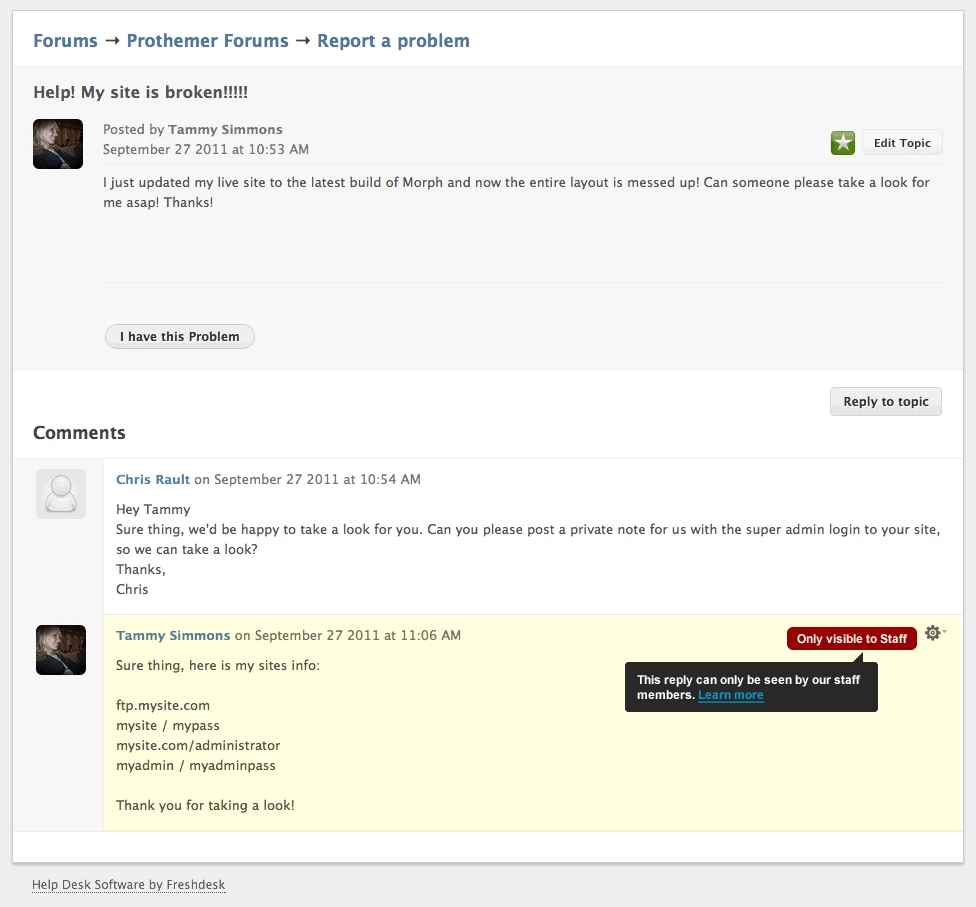Open Tammy Simmons' profile link in comment
This screenshot has height=907, width=976.
pyautogui.click(x=173, y=636)
